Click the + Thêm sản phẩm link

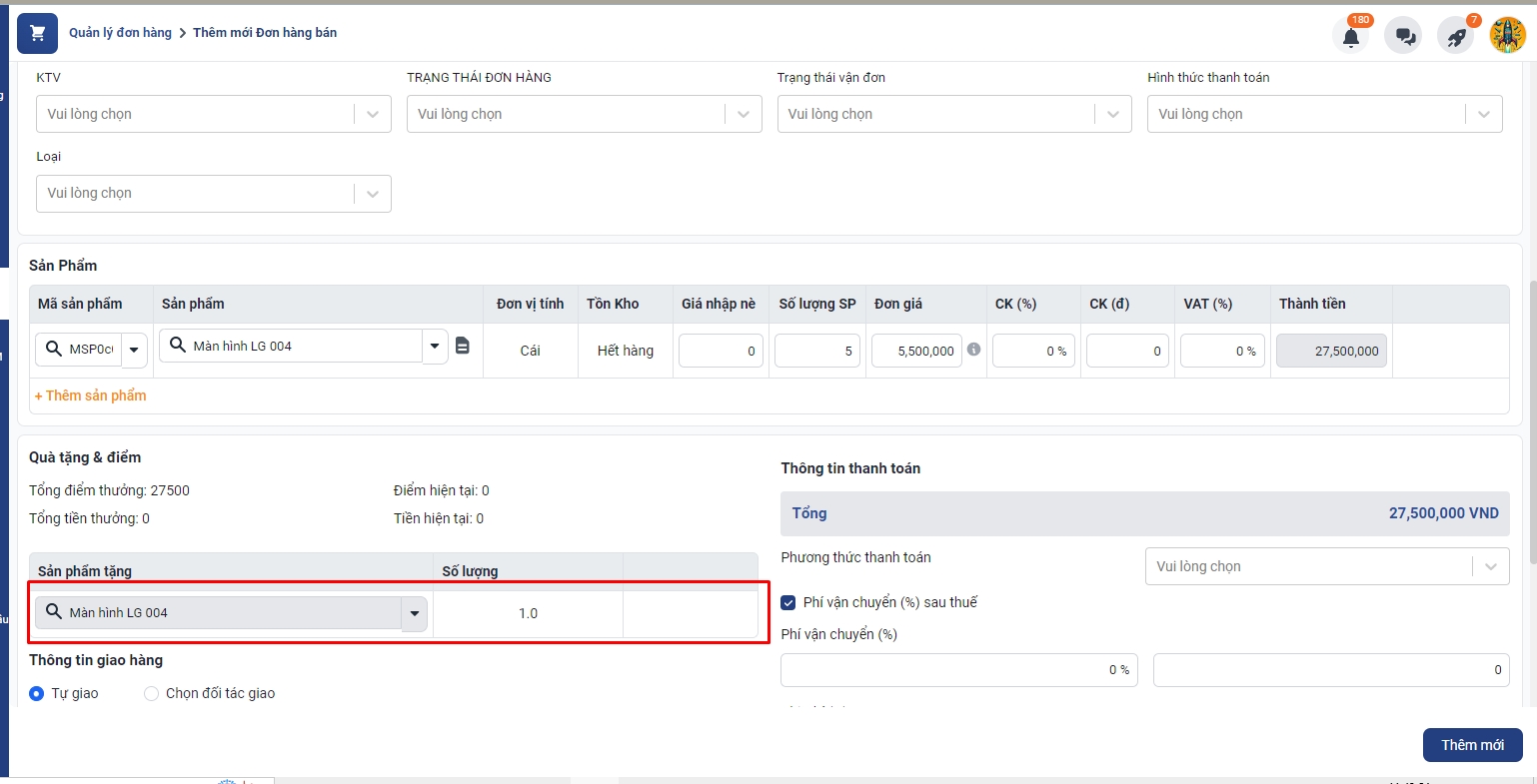tap(91, 395)
